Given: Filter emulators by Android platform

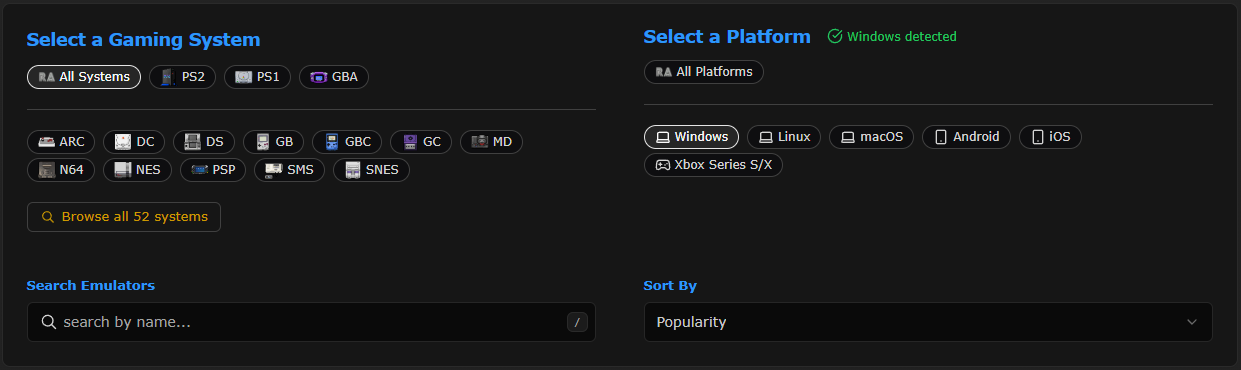Looking at the screenshot, I should (966, 137).
